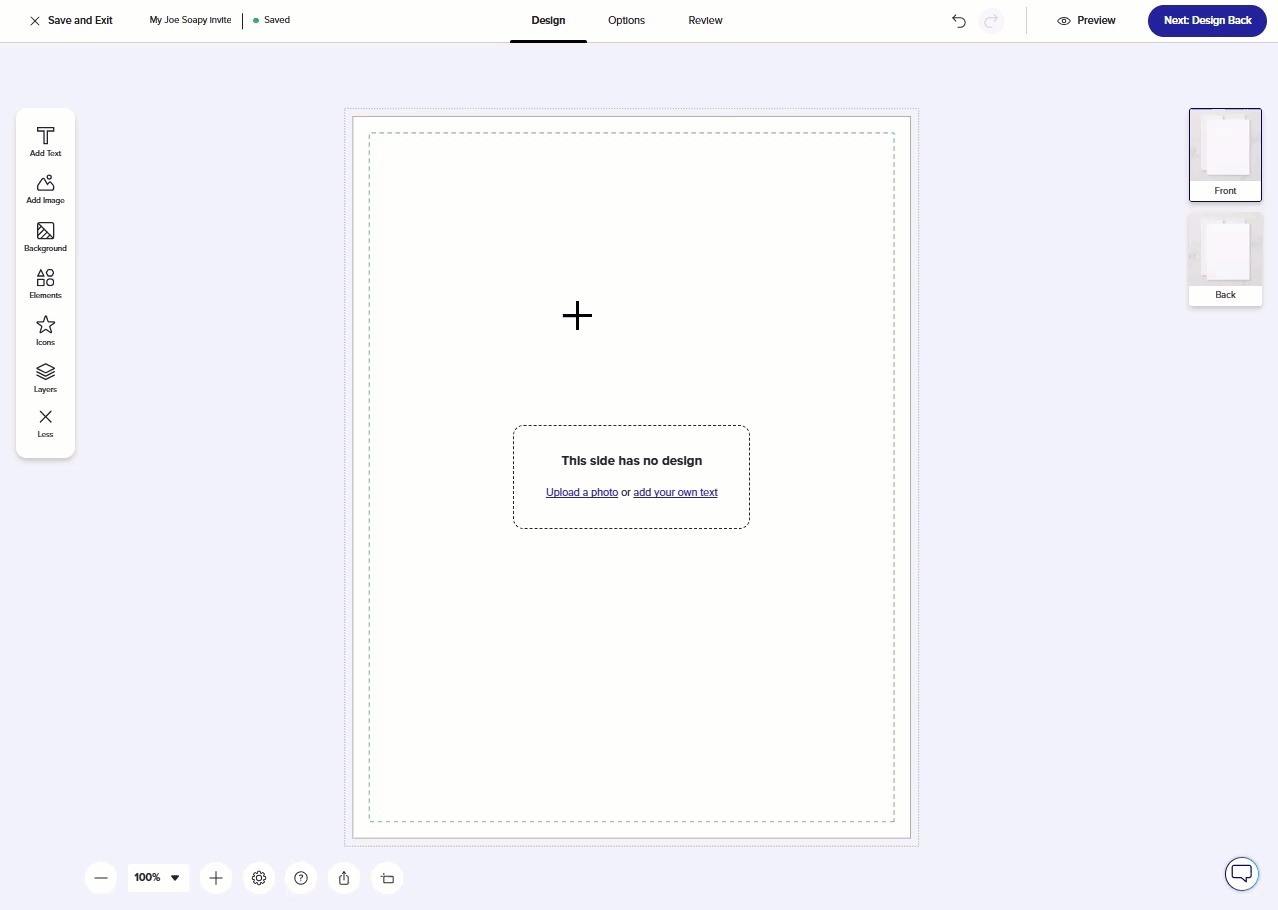Select the Add Text tool
Image resolution: width=1278 pixels, height=910 pixels.
point(45,141)
